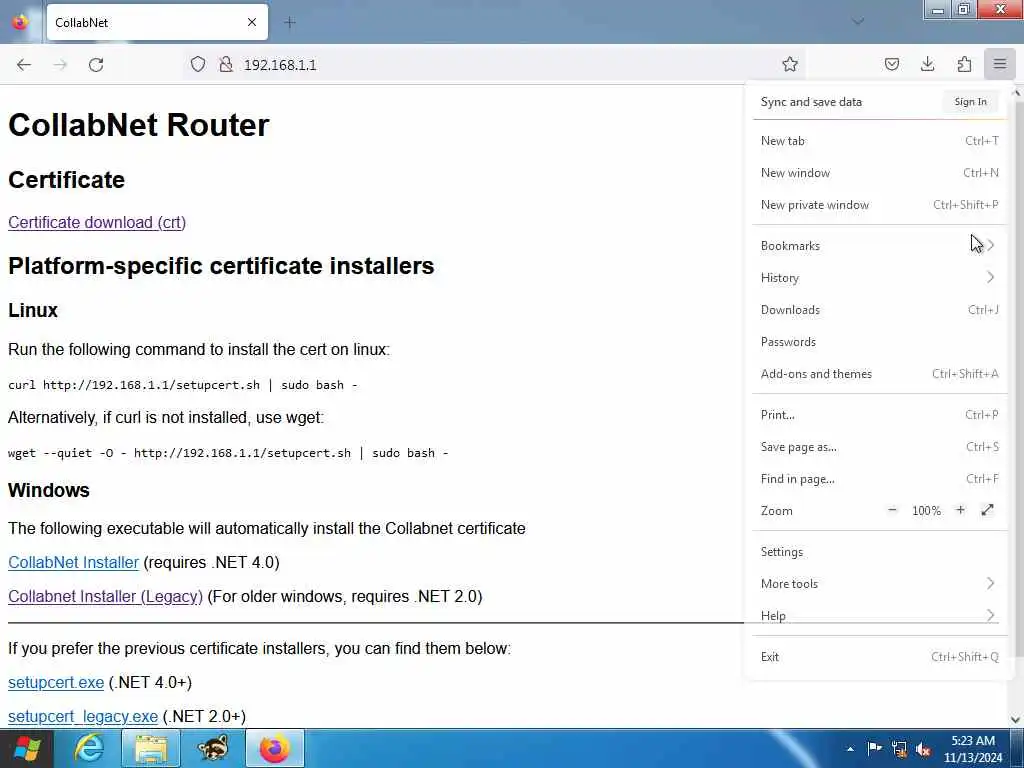The image size is (1024, 768).
Task: Zoom out with the minus button
Action: tap(892, 510)
